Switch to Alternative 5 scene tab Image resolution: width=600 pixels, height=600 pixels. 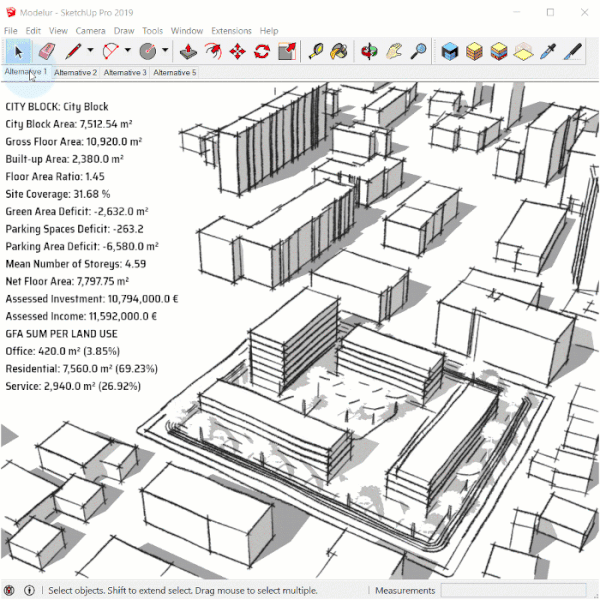coord(174,72)
